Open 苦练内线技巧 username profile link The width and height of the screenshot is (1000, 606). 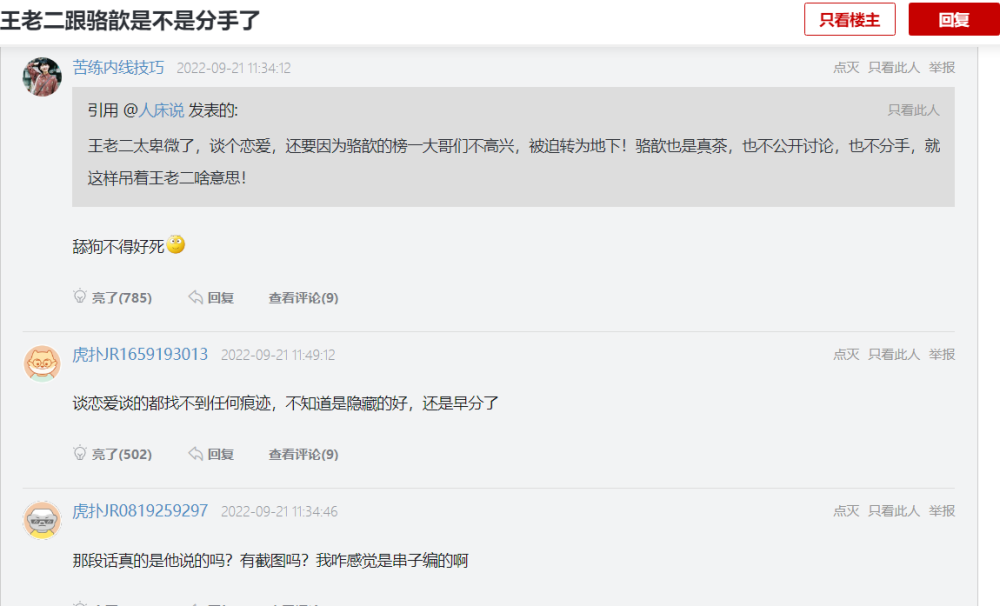click(x=118, y=68)
